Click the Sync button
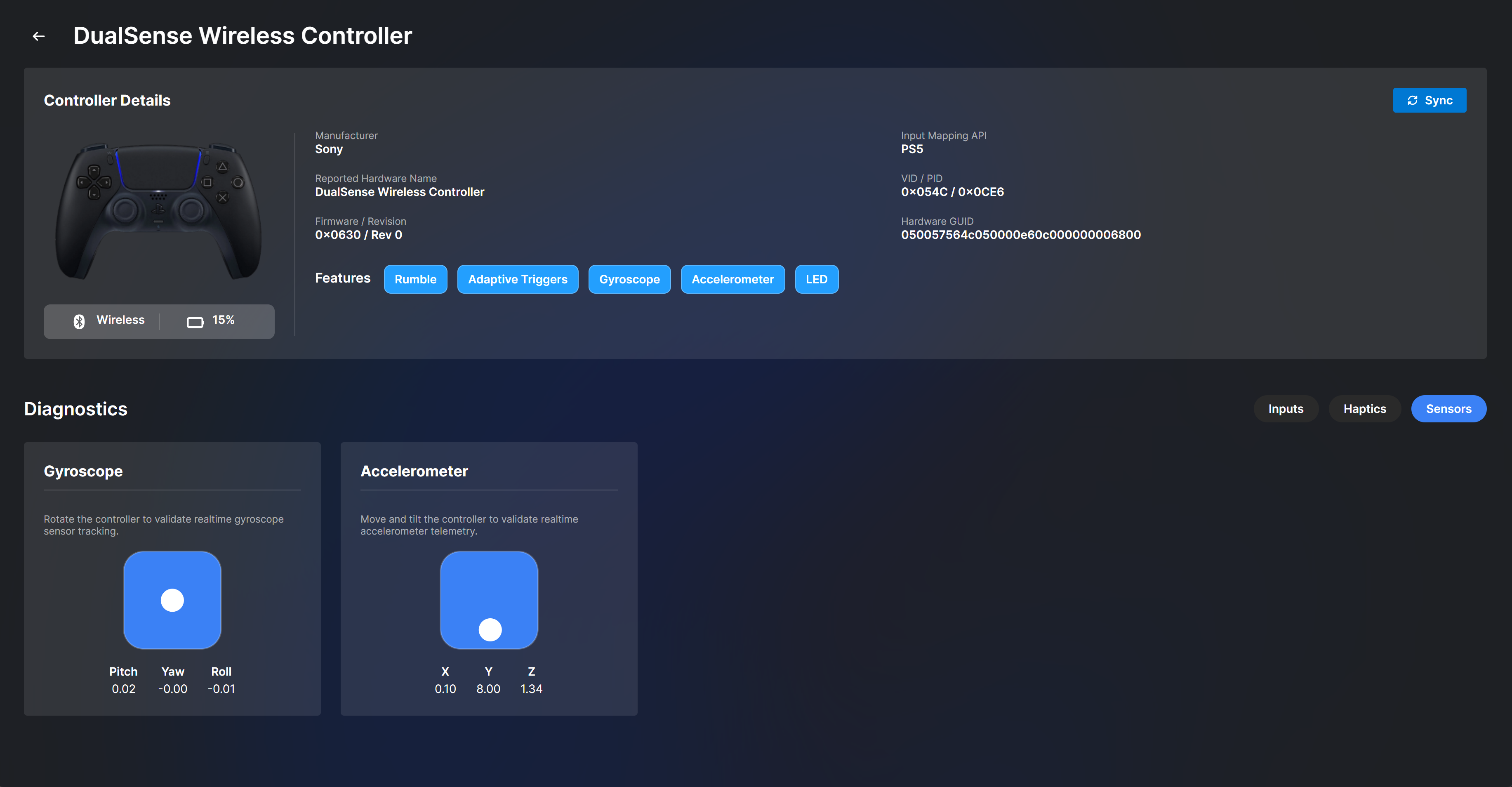 pyautogui.click(x=1429, y=100)
